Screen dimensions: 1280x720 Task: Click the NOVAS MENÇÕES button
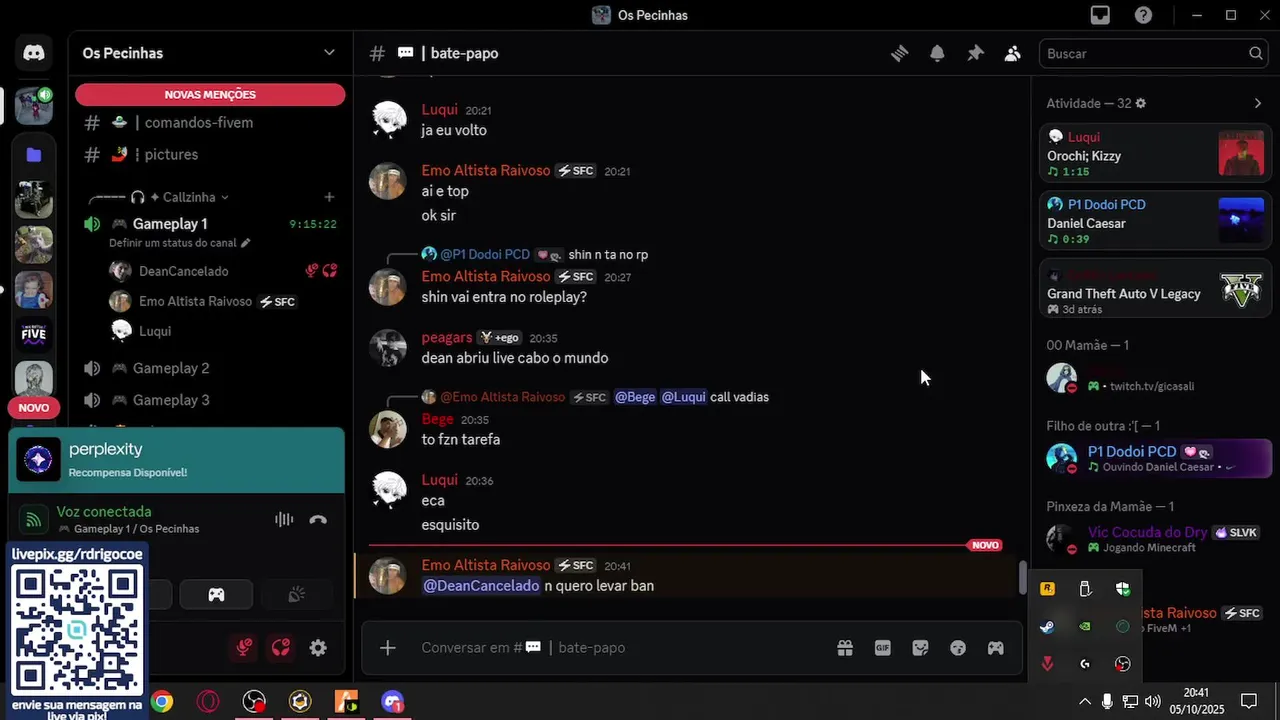[x=210, y=95]
